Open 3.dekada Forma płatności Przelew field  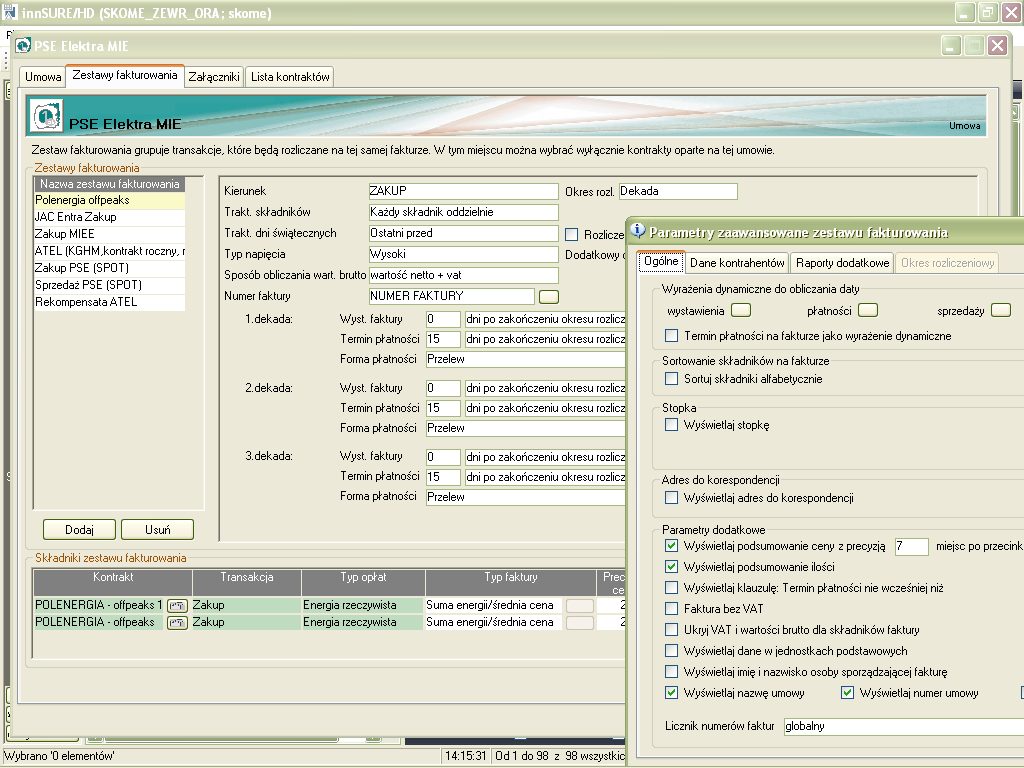[x=526, y=497]
